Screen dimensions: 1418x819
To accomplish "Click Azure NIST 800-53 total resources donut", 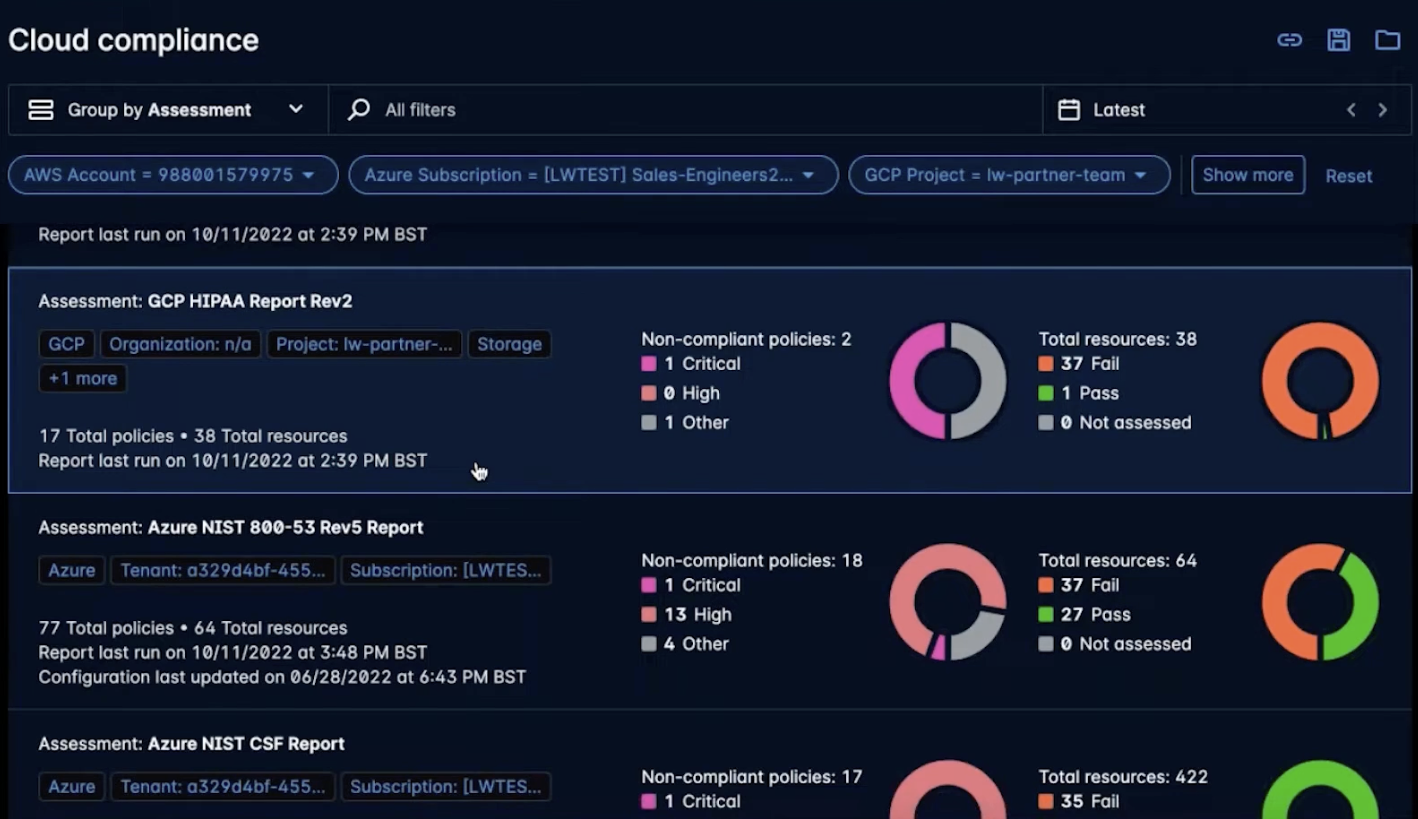I will pyautogui.click(x=1321, y=602).
